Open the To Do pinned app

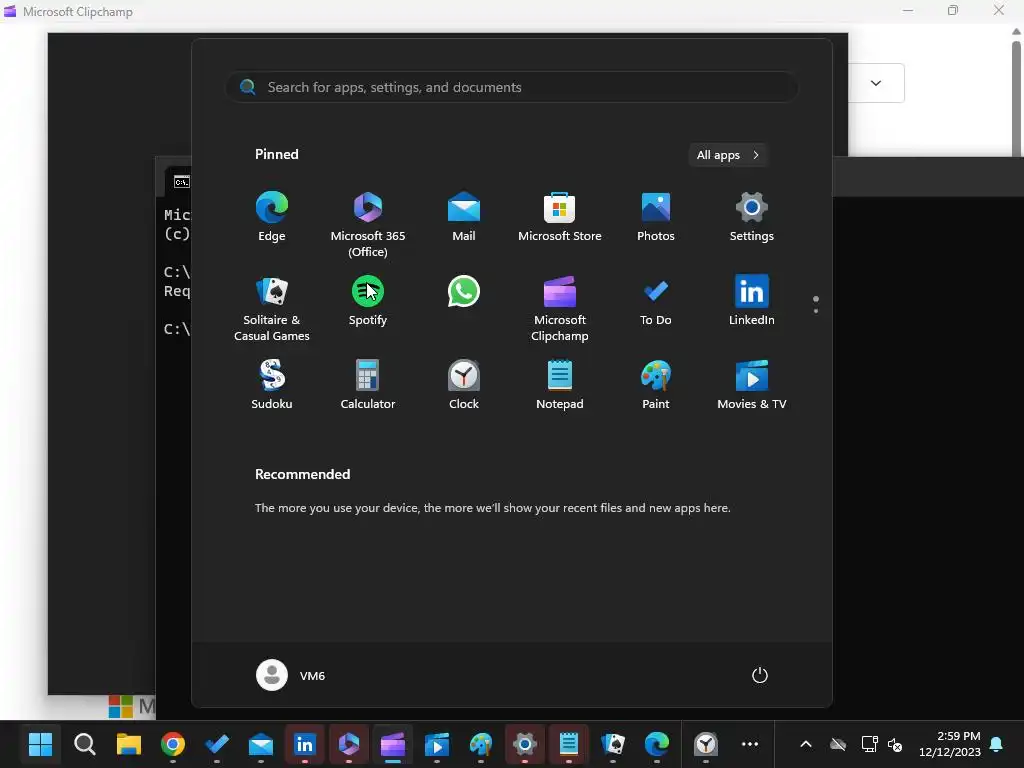click(656, 301)
